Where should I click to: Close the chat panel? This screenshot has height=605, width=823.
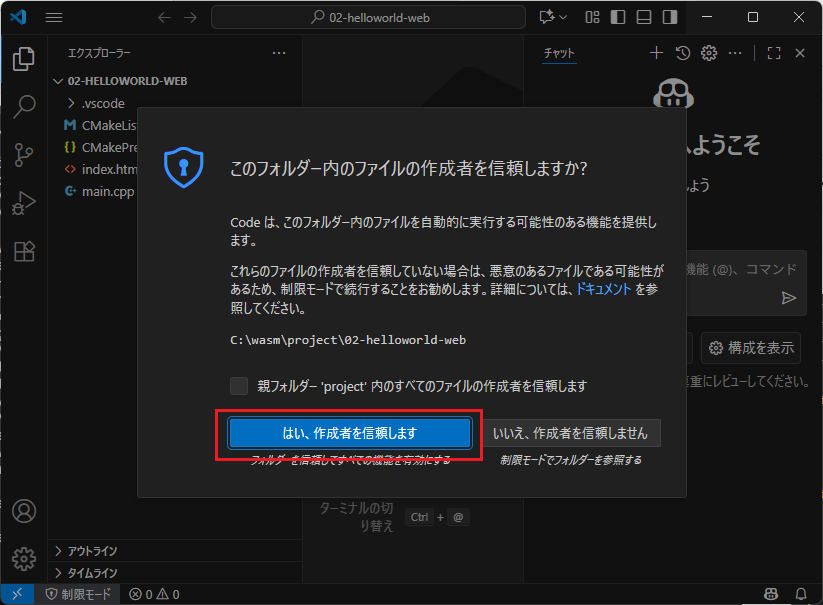click(800, 53)
